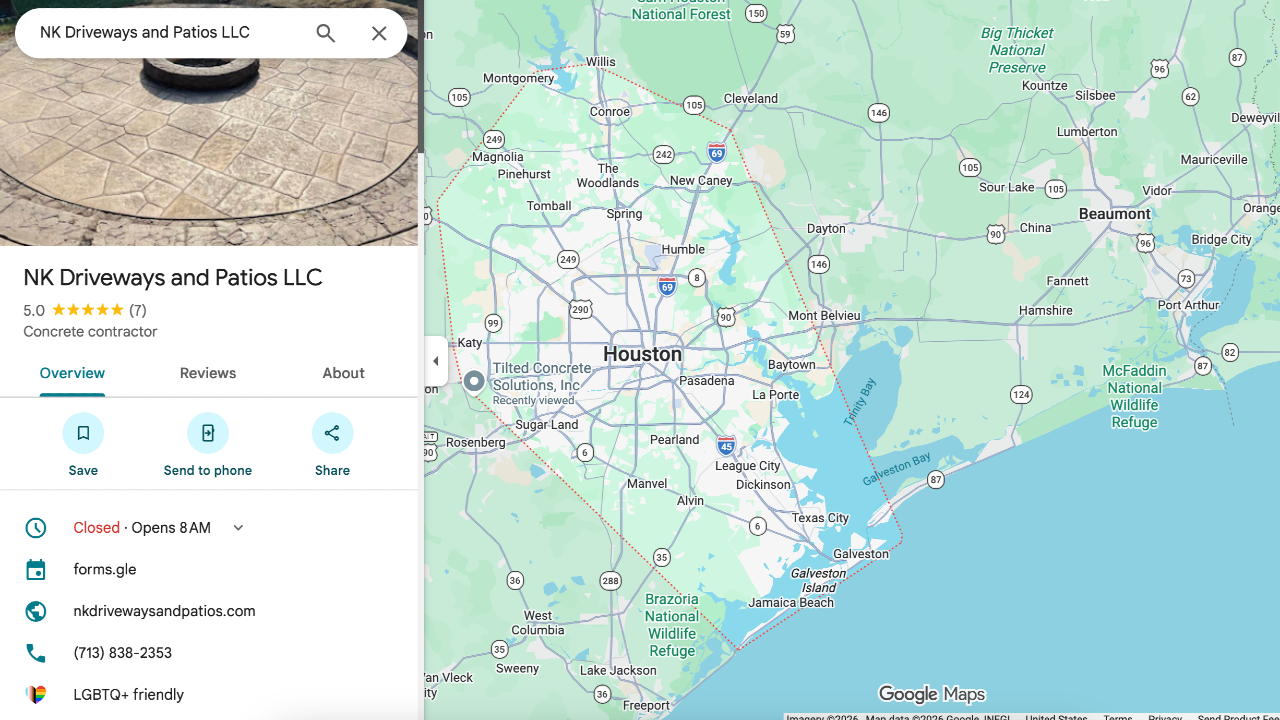
Task: Select the Tilted Concrete Solutions map pin
Action: pyautogui.click(x=474, y=381)
